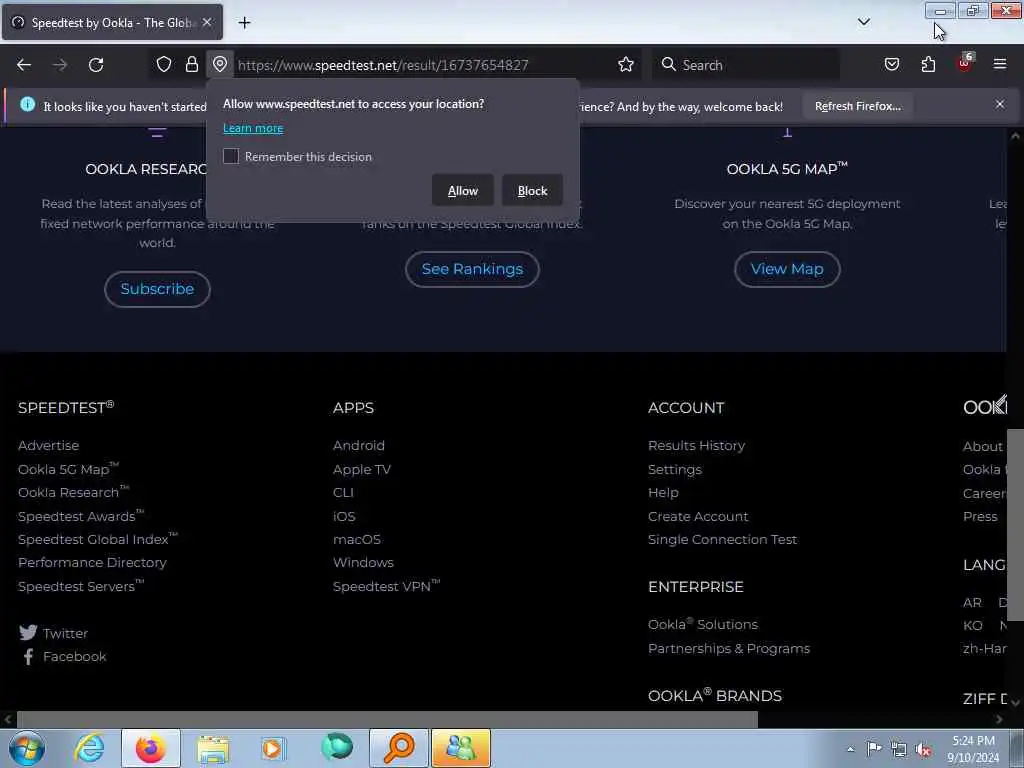Open the users app in taskbar
1024x768 pixels.
tap(460, 748)
